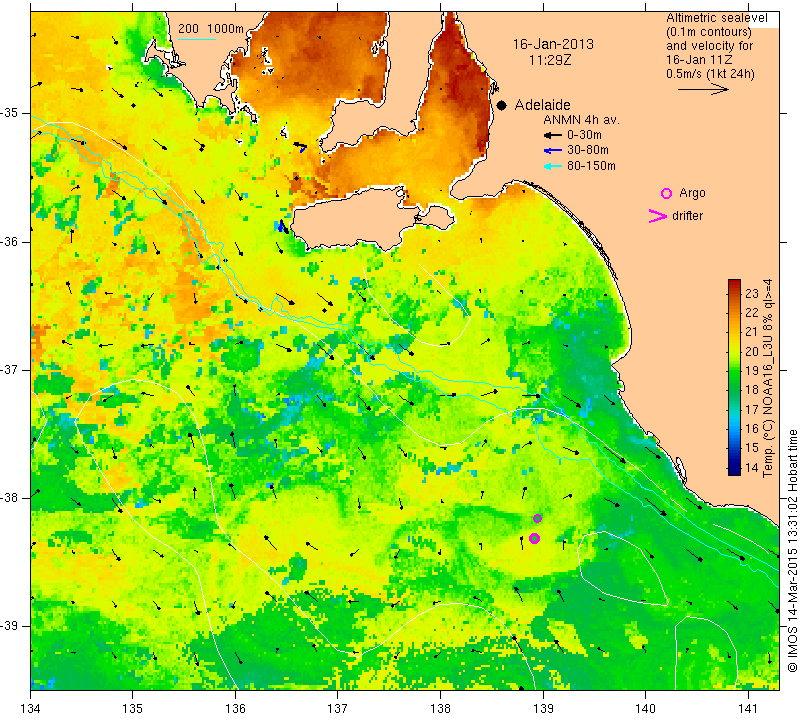Click the 16-Jan-2013 date label
800x720 pixels.
pyautogui.click(x=553, y=44)
